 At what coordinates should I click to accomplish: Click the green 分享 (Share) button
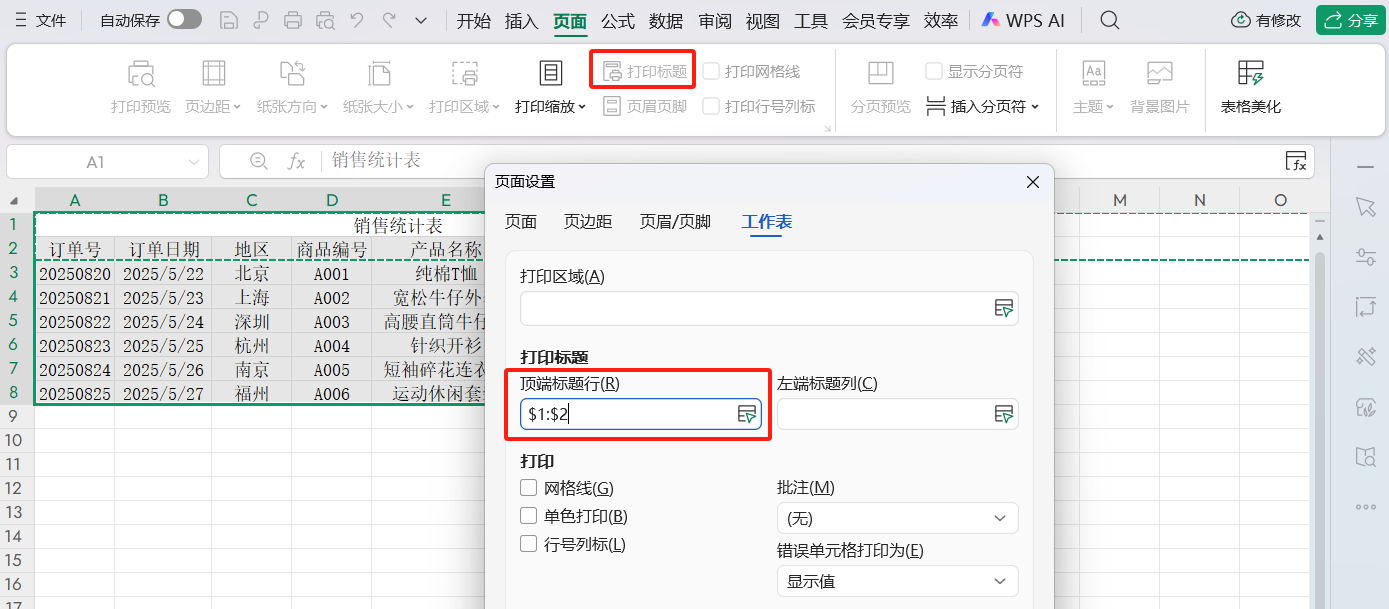point(1349,19)
